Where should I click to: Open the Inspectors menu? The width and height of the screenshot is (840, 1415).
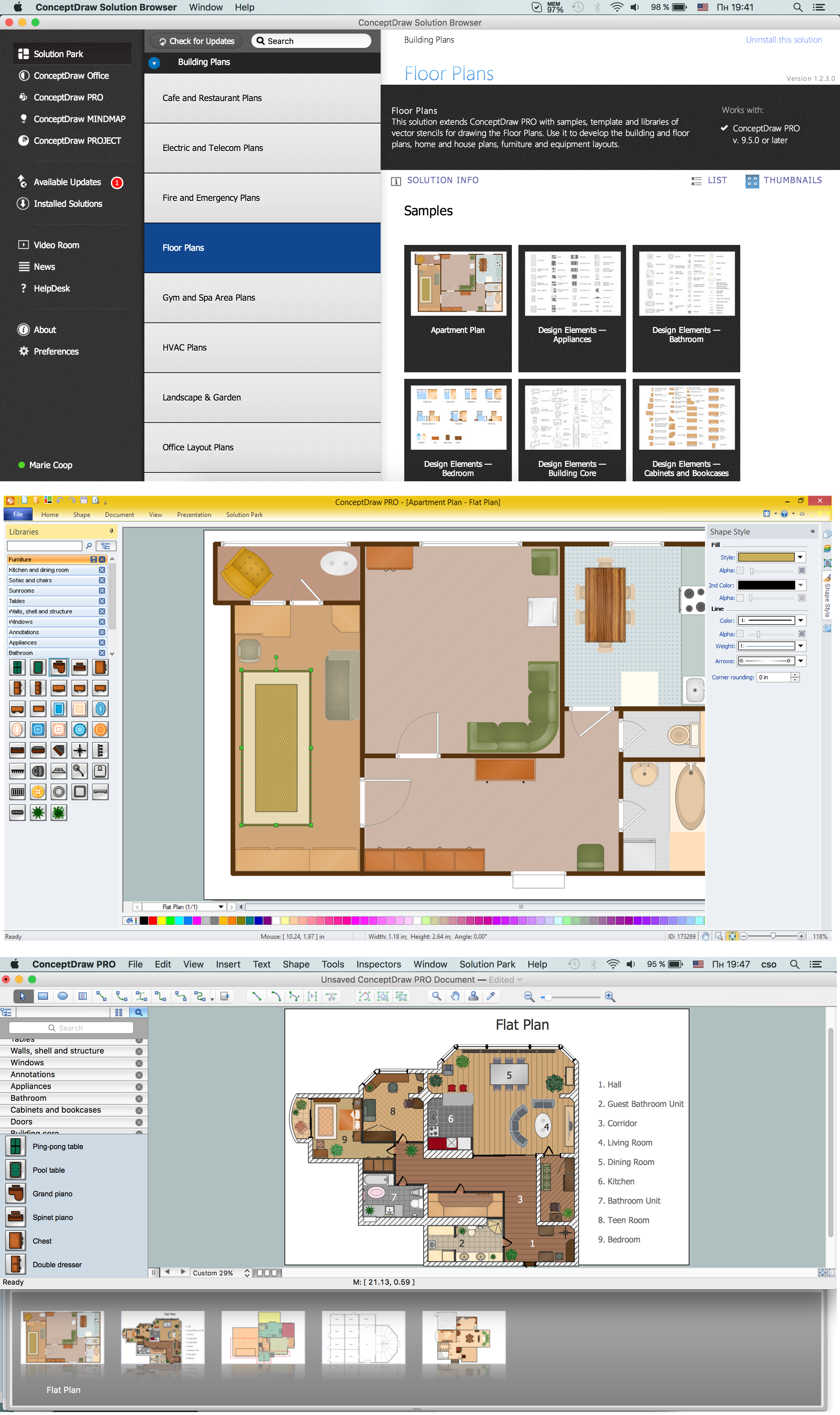378,964
